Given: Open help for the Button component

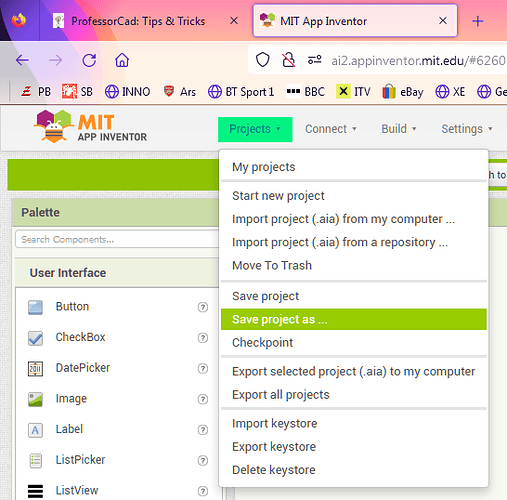Looking at the screenshot, I should pyautogui.click(x=203, y=307).
